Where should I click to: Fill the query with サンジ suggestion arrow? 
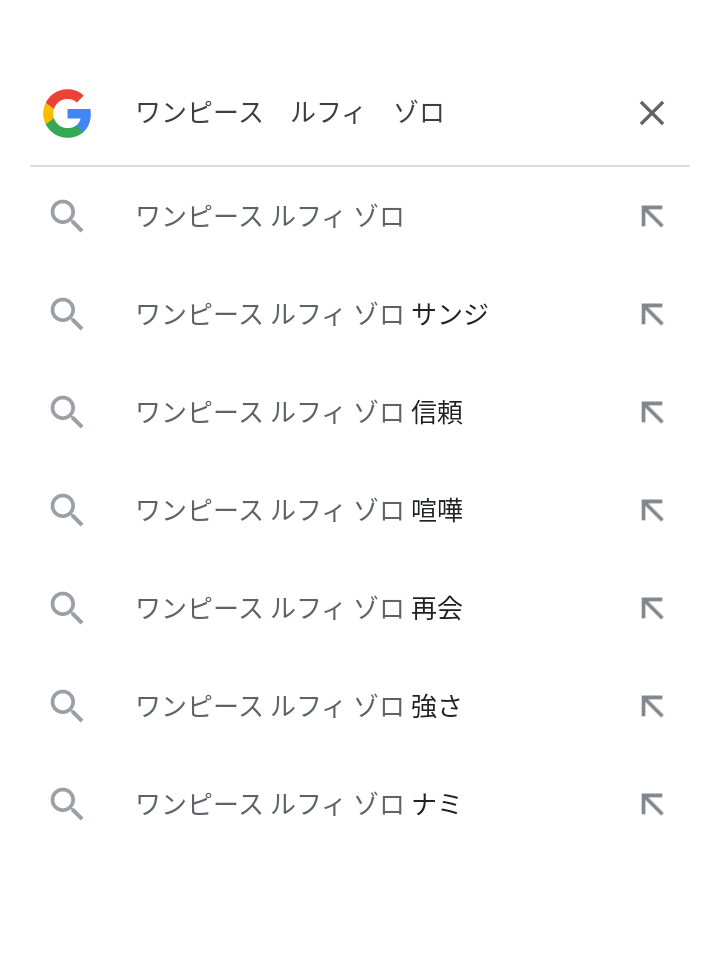tap(652, 314)
